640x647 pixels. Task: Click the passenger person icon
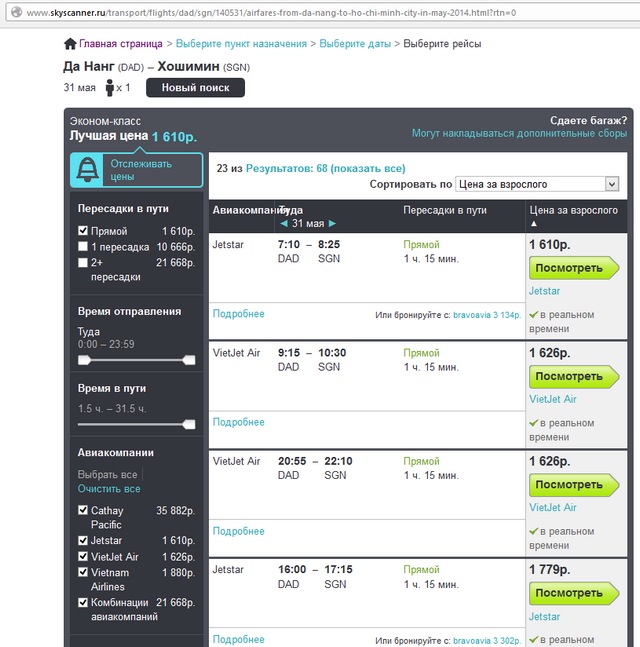coord(109,88)
